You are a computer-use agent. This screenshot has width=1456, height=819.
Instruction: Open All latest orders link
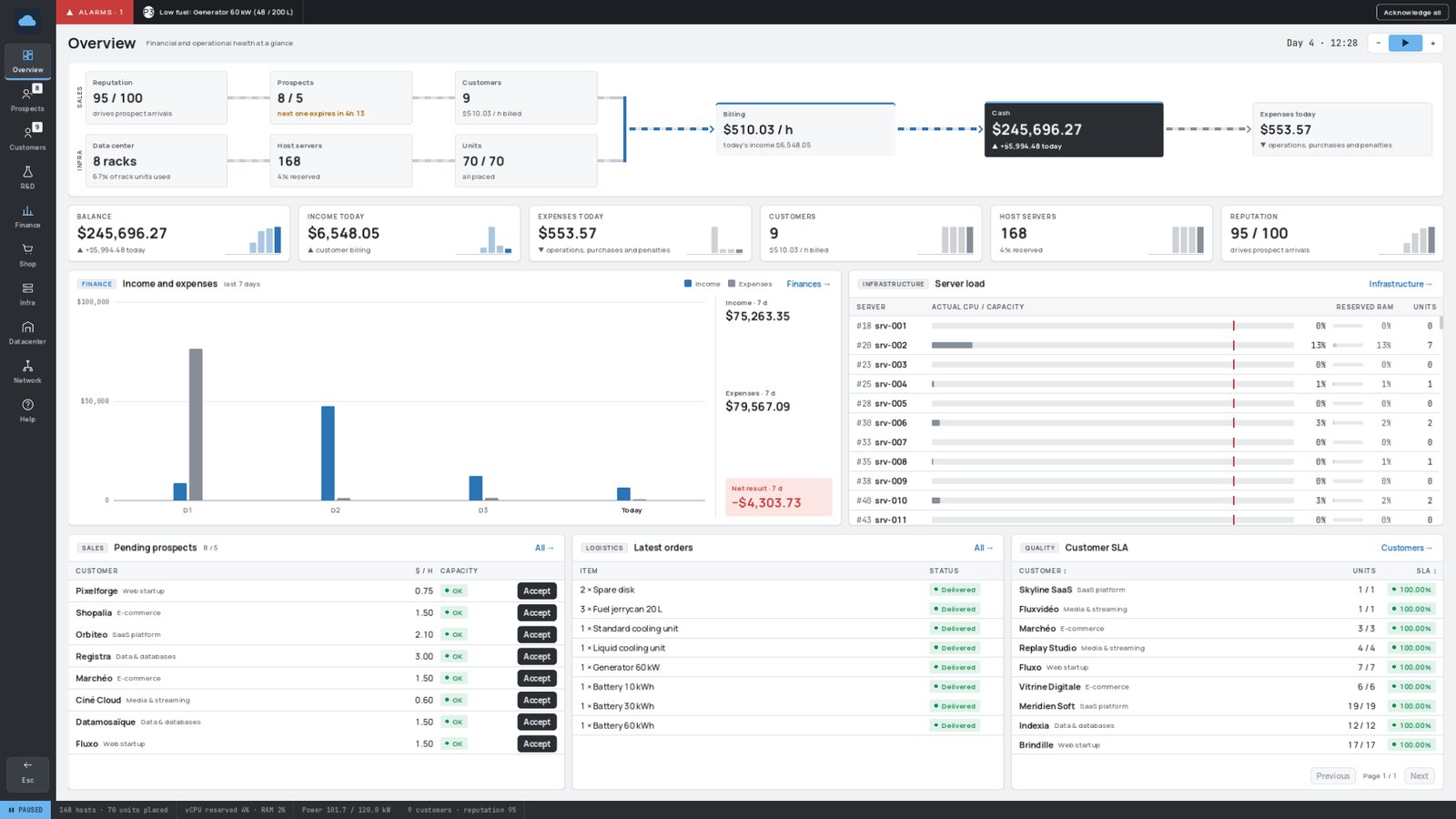pyautogui.click(x=983, y=548)
